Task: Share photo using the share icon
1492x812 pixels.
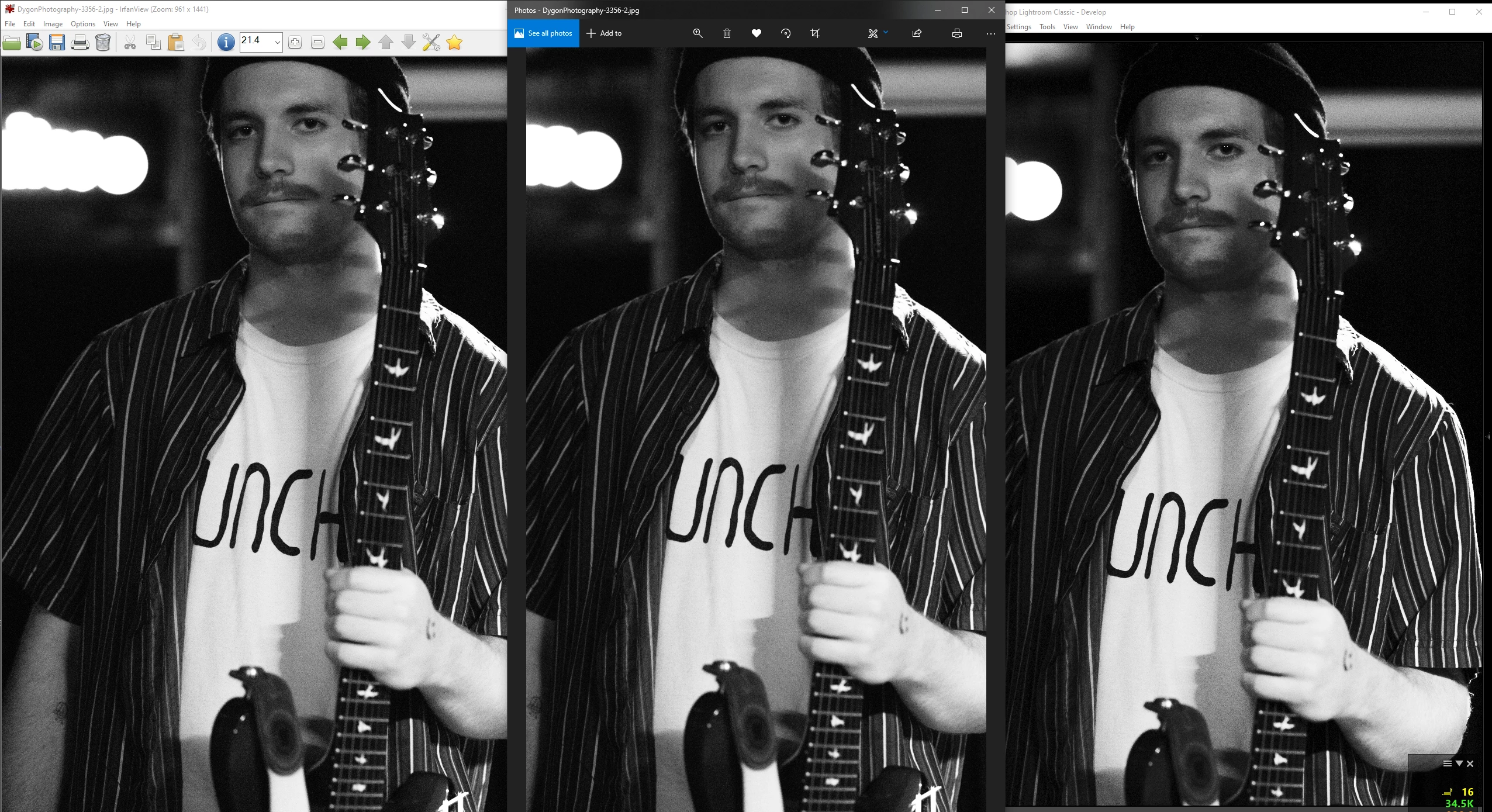Action: 917,33
